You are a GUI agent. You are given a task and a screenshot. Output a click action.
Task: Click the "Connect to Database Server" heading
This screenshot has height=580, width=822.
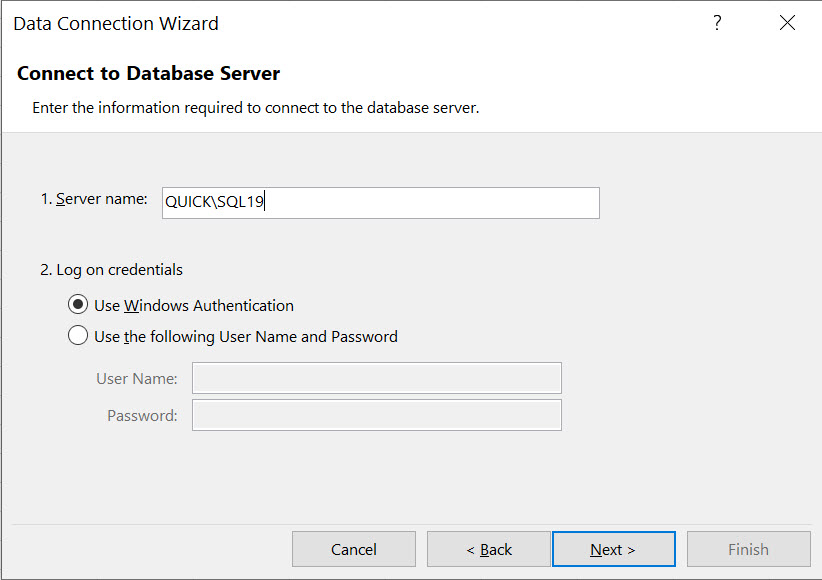tap(148, 73)
